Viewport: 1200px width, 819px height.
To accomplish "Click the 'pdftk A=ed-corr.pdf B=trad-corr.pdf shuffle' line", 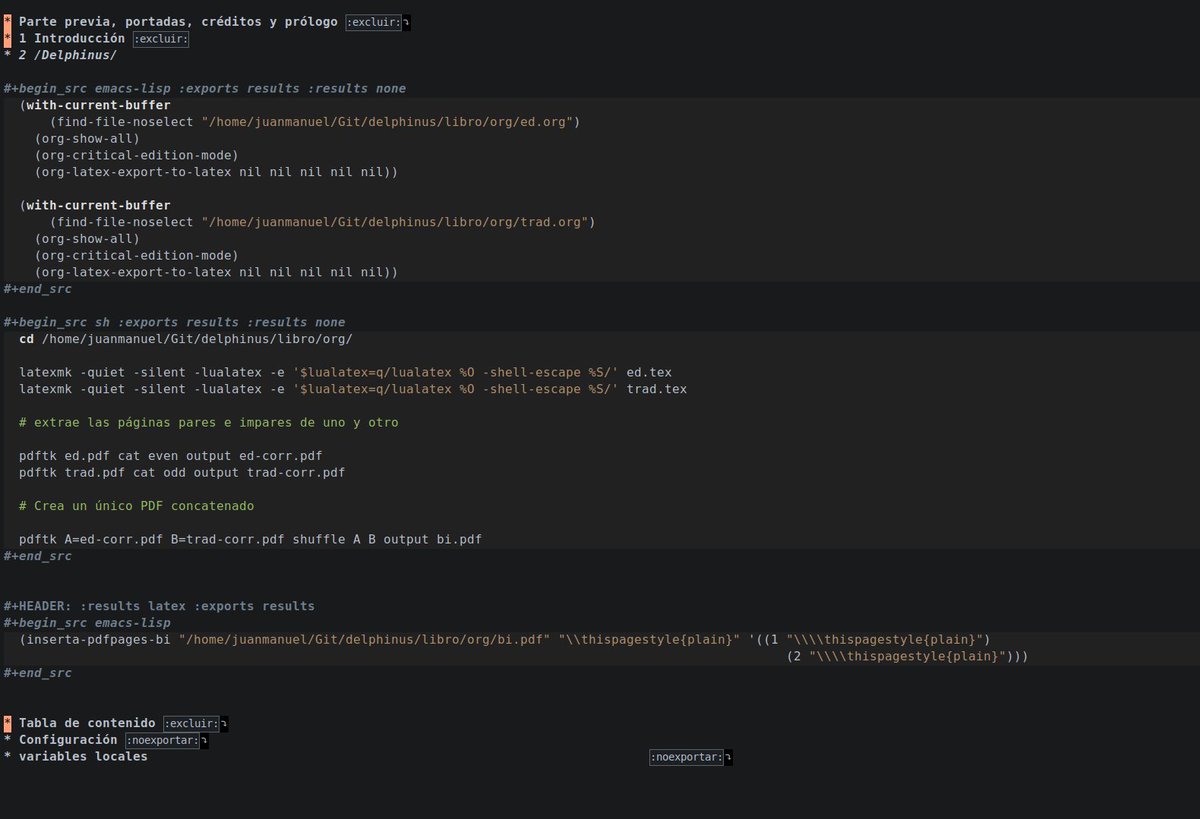I will tap(250, 539).
